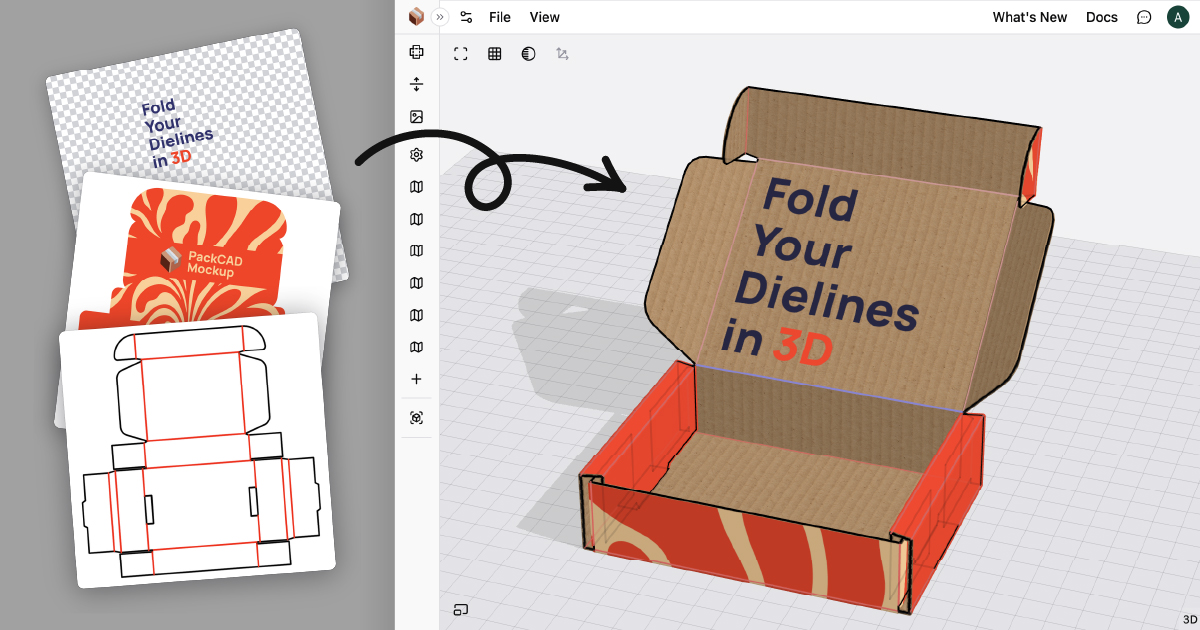Image resolution: width=1200 pixels, height=630 pixels.
Task: Toggle the half-shaded circle render mode icon
Action: tap(528, 54)
